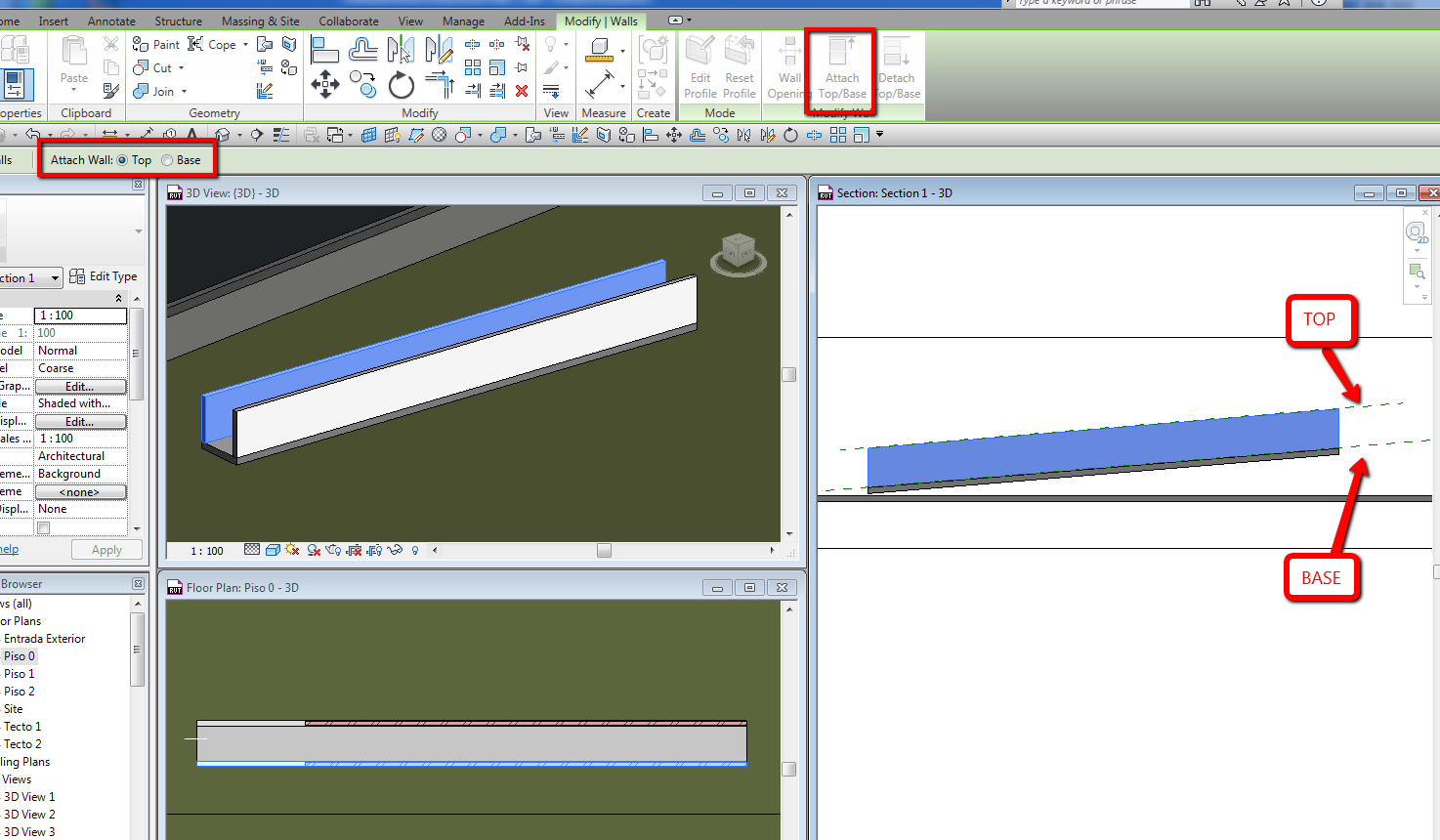Select Piso 1 in project browser
This screenshot has height=840, width=1440.
coord(19,674)
